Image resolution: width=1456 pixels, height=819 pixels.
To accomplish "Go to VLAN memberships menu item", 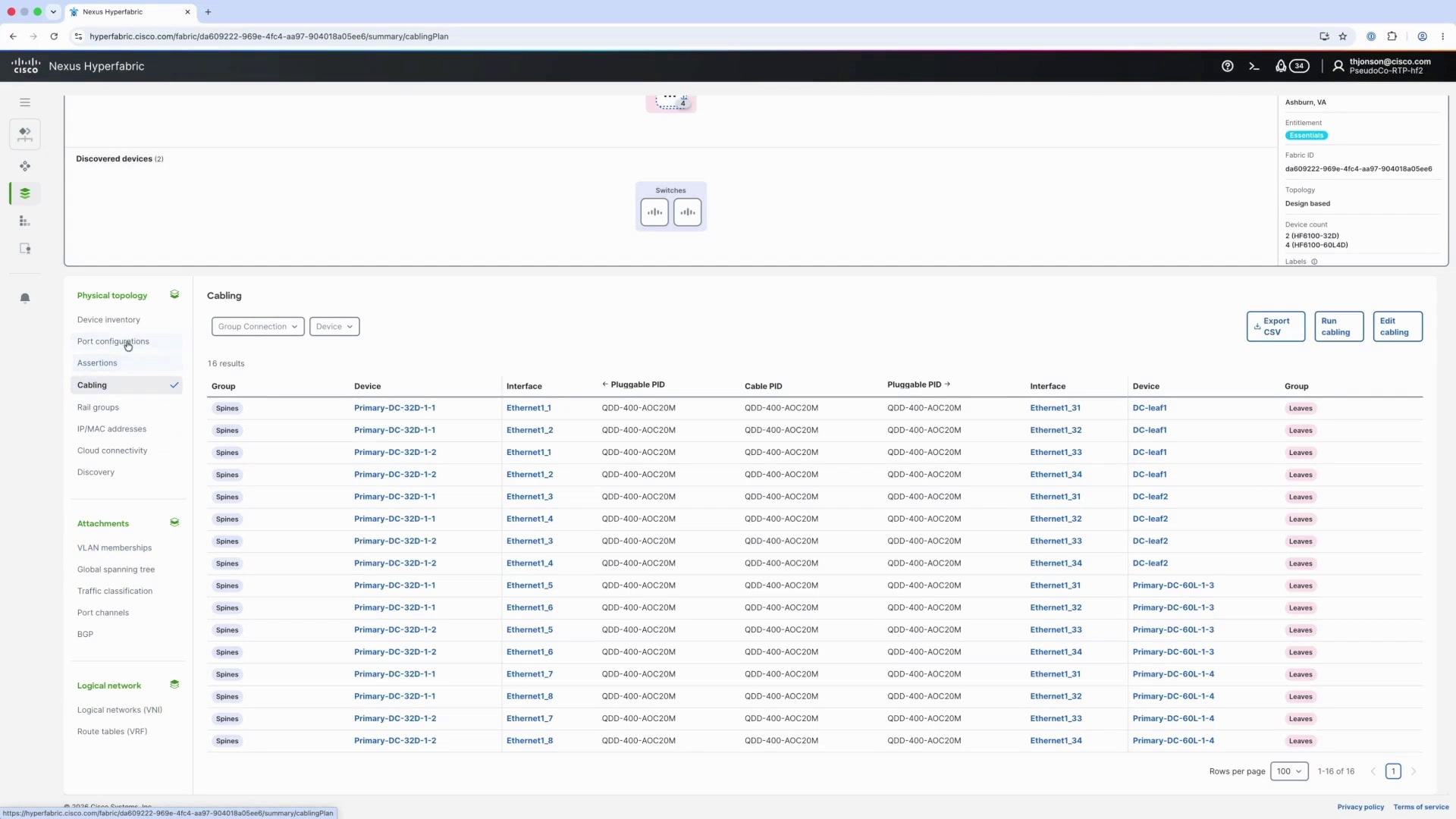I will (115, 548).
